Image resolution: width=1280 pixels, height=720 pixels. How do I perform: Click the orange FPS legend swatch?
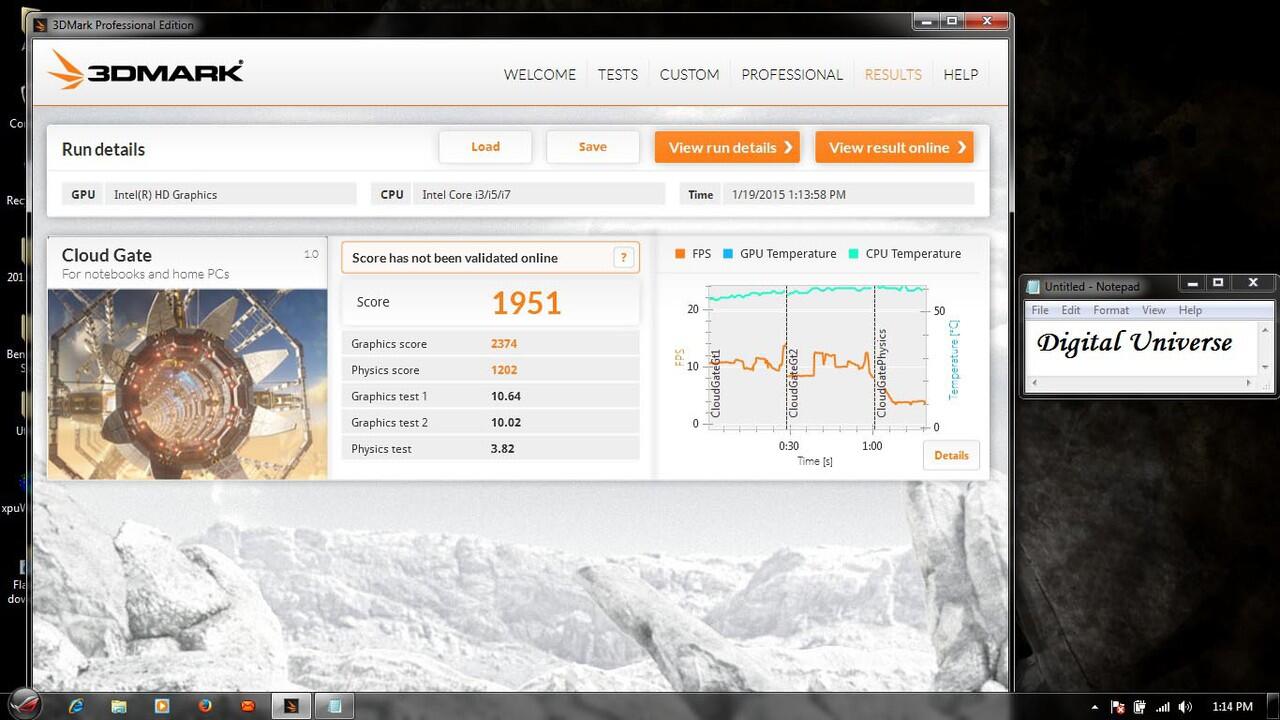pos(680,254)
